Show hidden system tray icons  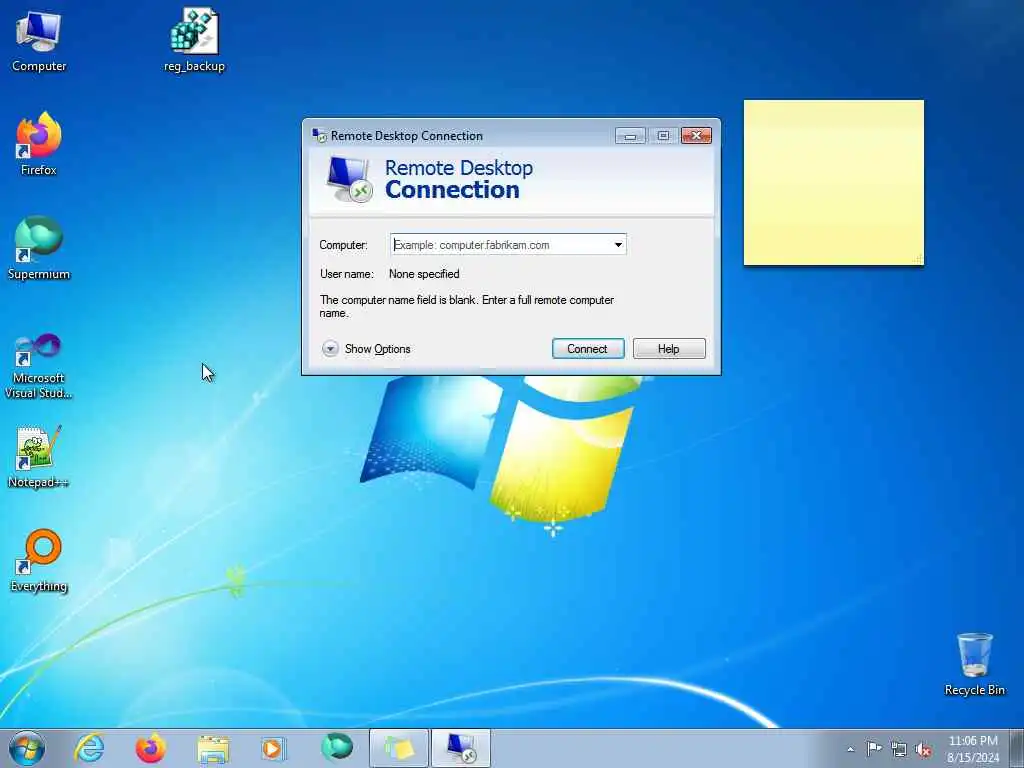click(x=850, y=749)
